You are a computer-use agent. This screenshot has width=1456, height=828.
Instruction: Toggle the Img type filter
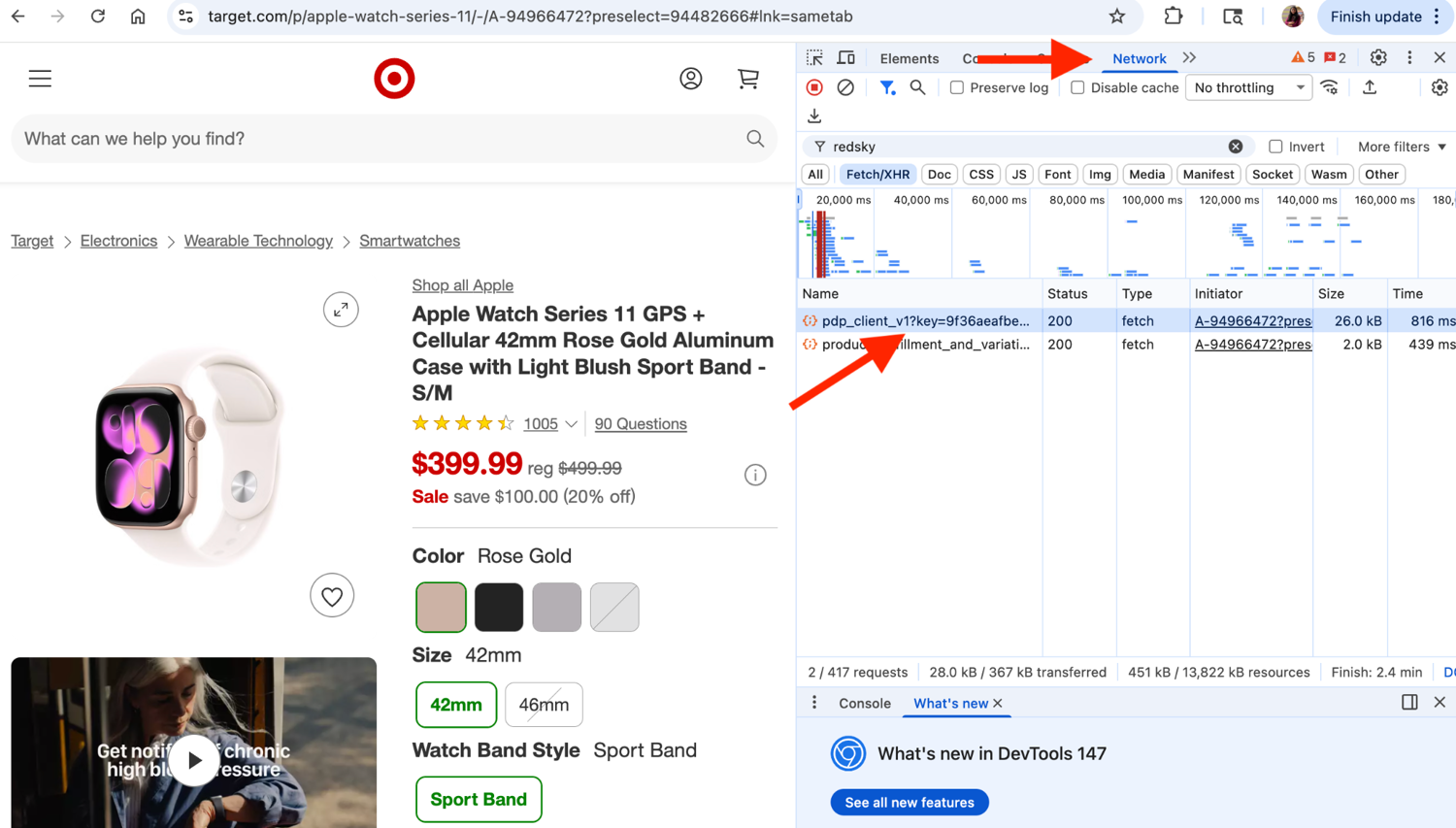(1100, 175)
